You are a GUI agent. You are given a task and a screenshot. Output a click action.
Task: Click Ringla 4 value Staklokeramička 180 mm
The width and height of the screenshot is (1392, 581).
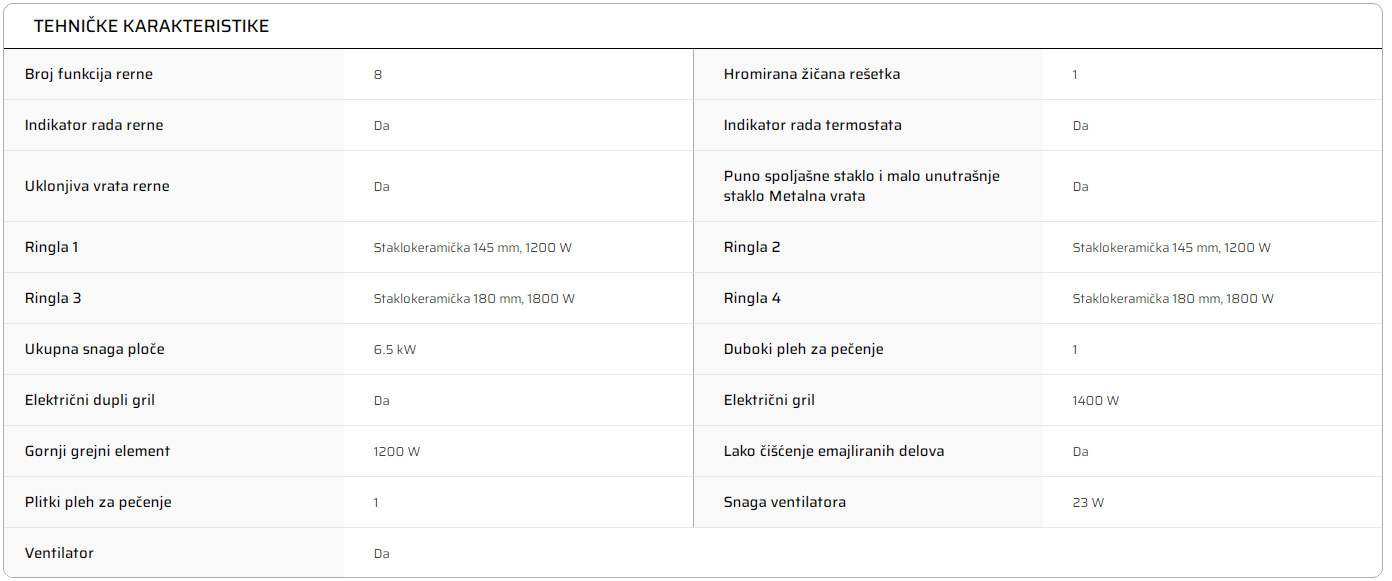click(x=1173, y=298)
